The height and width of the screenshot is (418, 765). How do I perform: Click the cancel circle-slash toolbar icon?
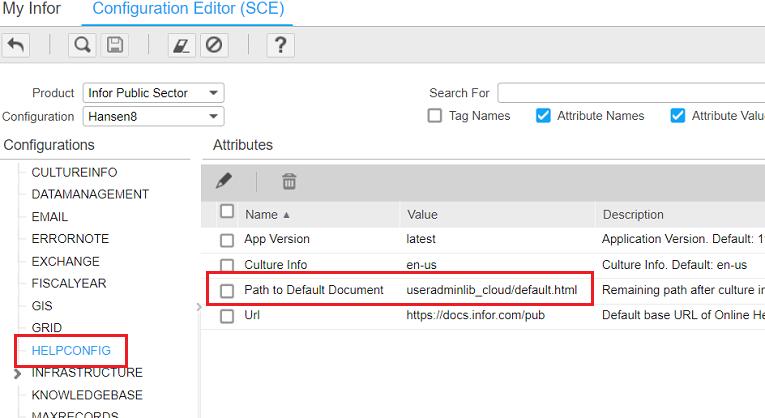click(x=213, y=45)
